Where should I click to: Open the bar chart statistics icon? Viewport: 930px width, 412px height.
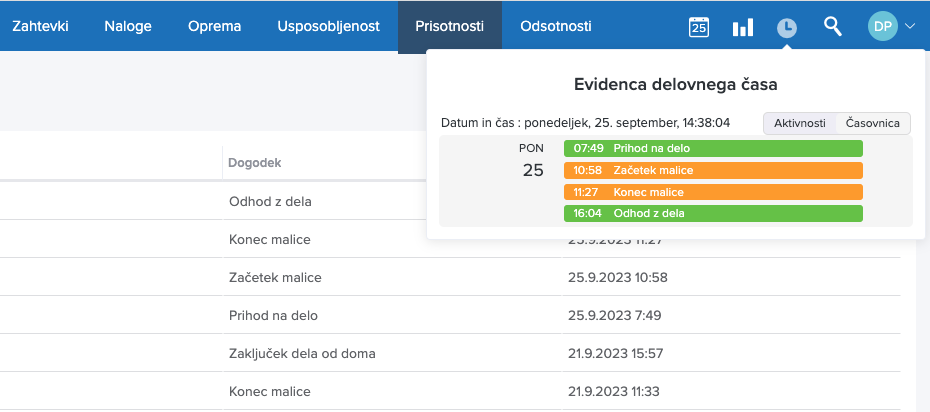[743, 27]
